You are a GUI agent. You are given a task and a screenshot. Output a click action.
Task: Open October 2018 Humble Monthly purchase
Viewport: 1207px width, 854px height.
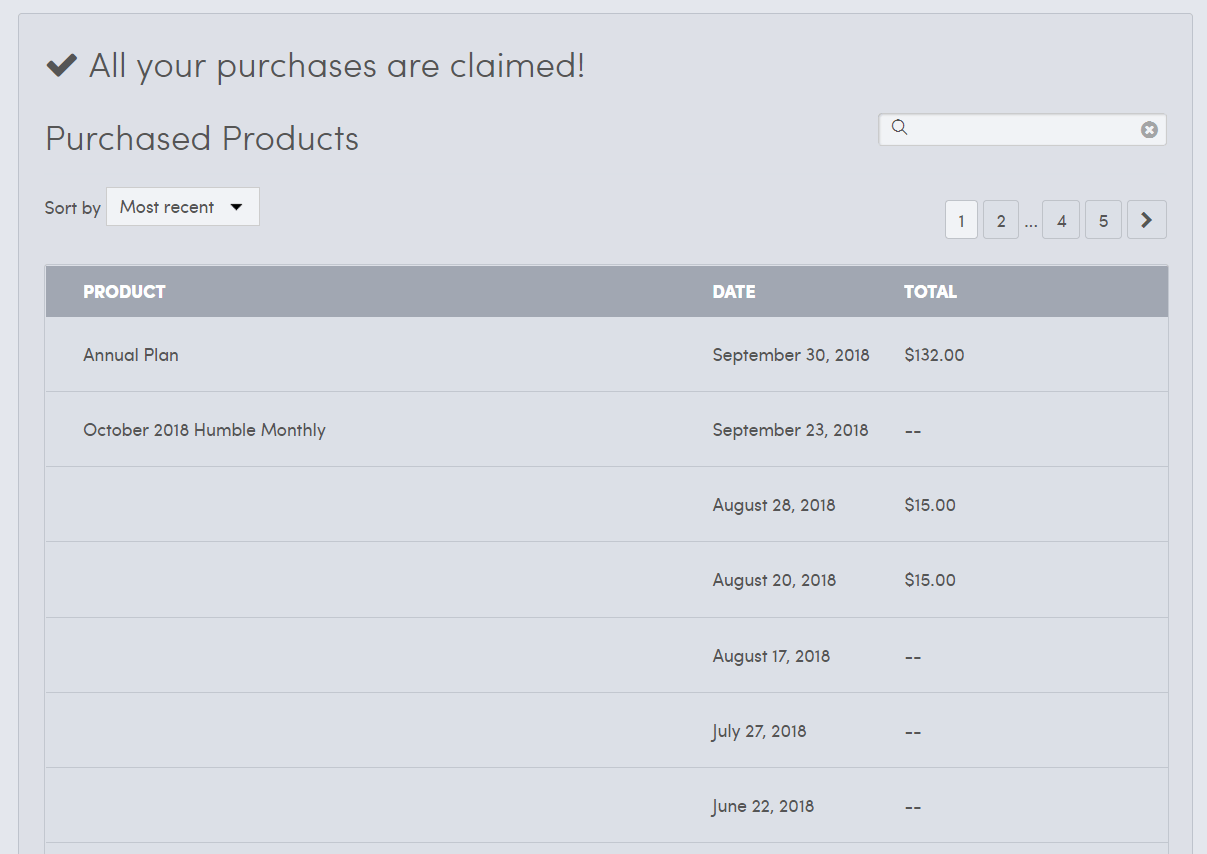(204, 430)
